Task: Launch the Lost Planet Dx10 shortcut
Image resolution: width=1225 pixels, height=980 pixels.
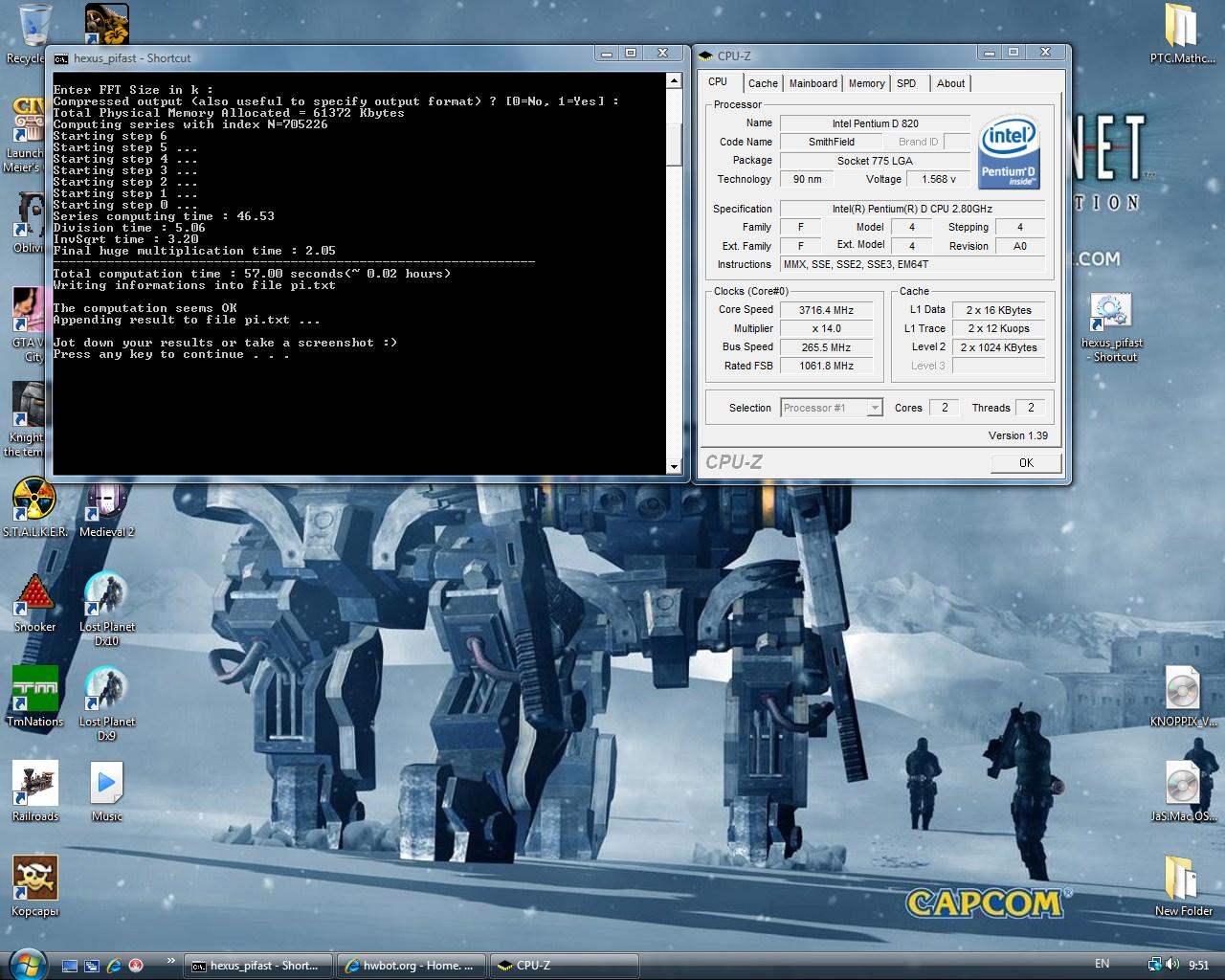Action: (106, 609)
